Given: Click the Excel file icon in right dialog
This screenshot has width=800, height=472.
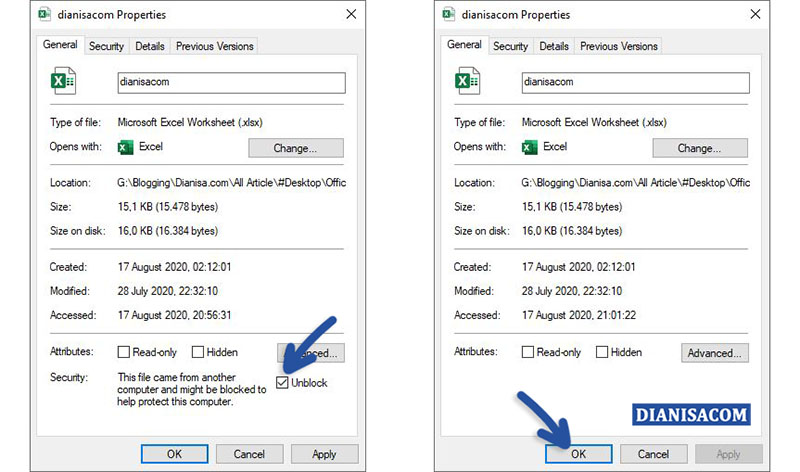Looking at the screenshot, I should pos(467,81).
